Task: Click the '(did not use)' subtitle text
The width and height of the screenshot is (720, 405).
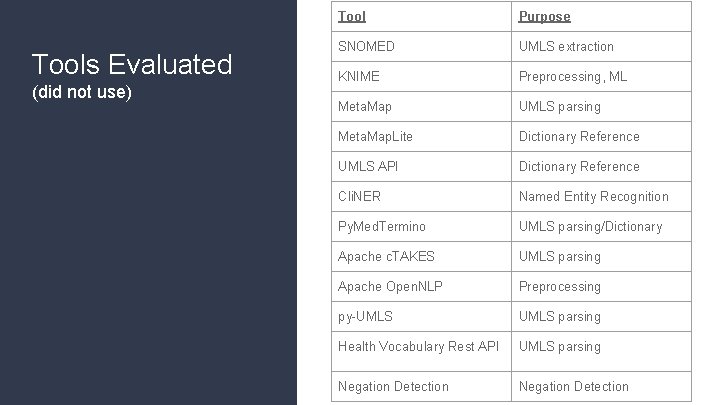Action: (82, 94)
